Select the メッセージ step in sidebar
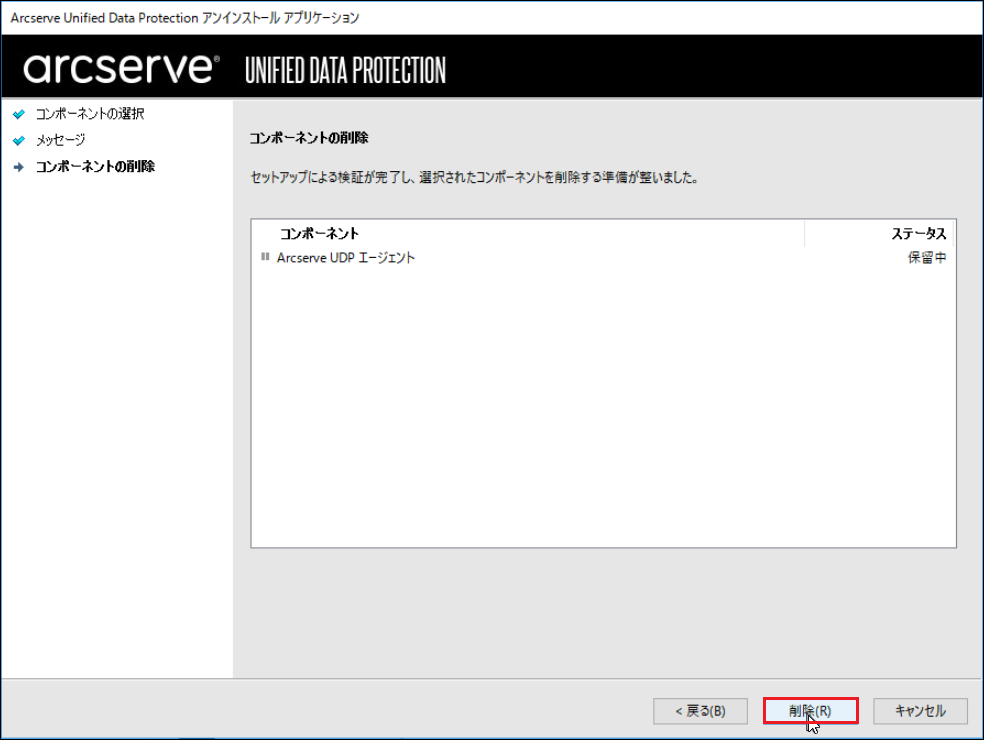The height and width of the screenshot is (740, 984). 60,140
